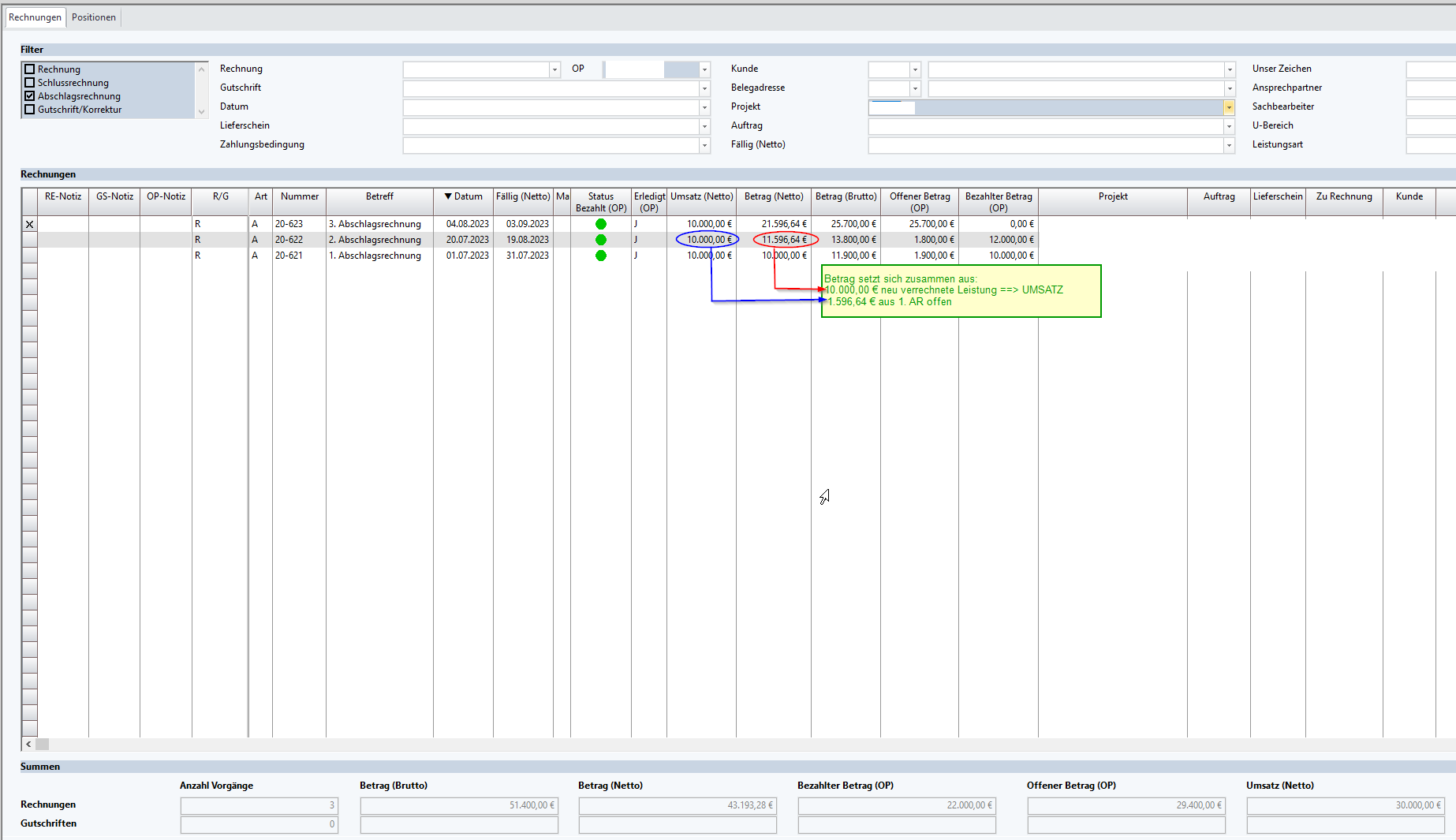Open the Datum filter dropdown

pos(704,107)
